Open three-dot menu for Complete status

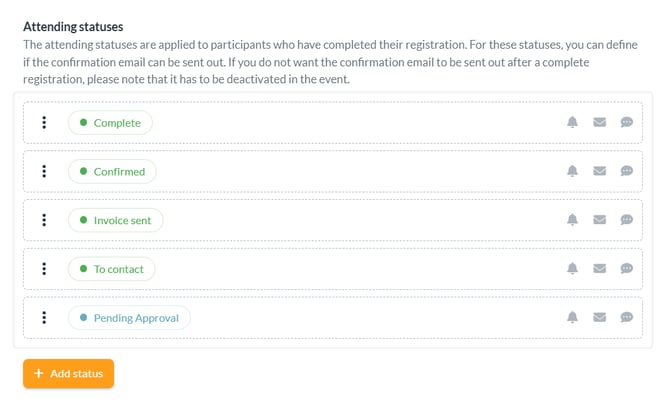pyautogui.click(x=44, y=123)
